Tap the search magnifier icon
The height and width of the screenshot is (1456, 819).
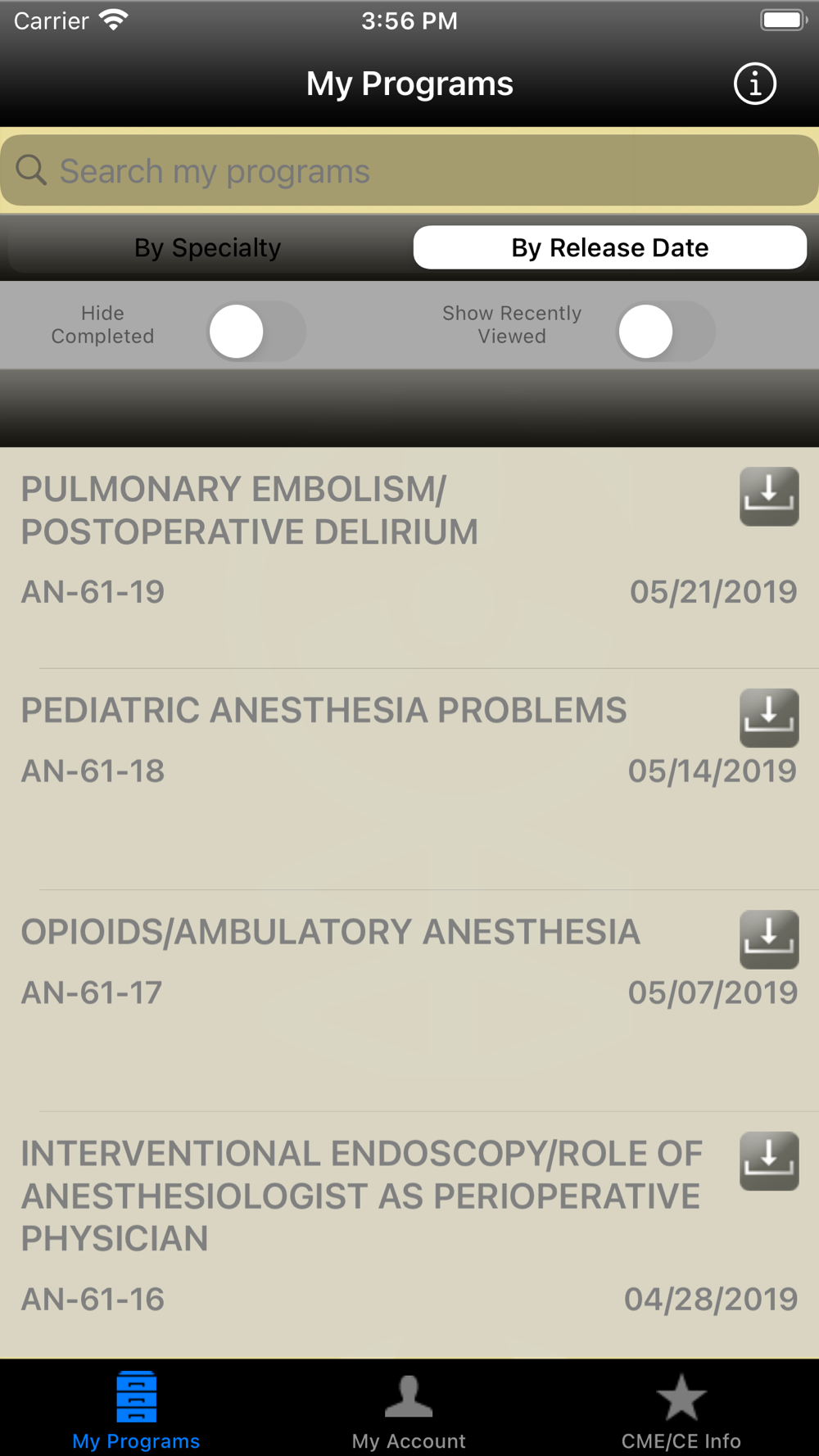click(31, 170)
